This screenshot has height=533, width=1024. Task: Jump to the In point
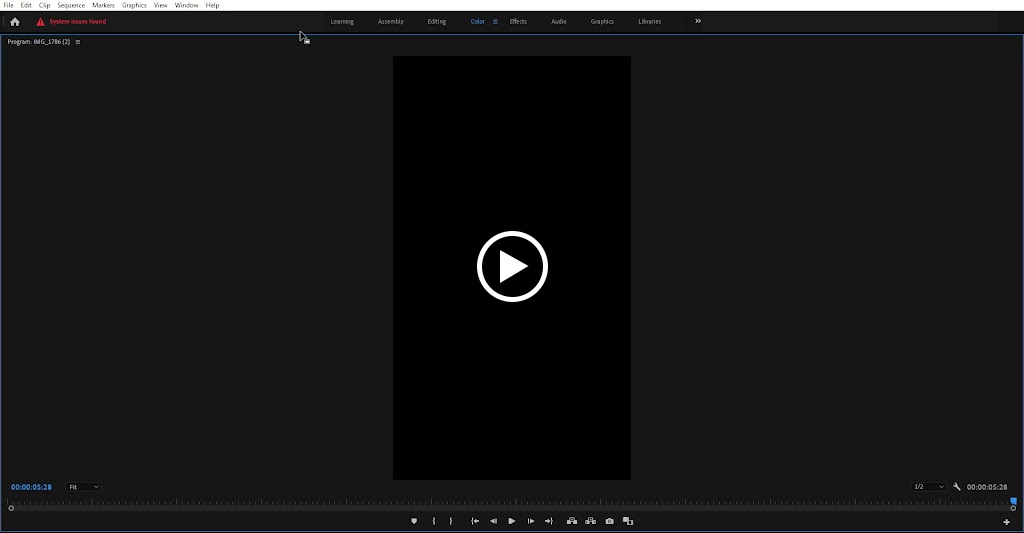(x=475, y=521)
